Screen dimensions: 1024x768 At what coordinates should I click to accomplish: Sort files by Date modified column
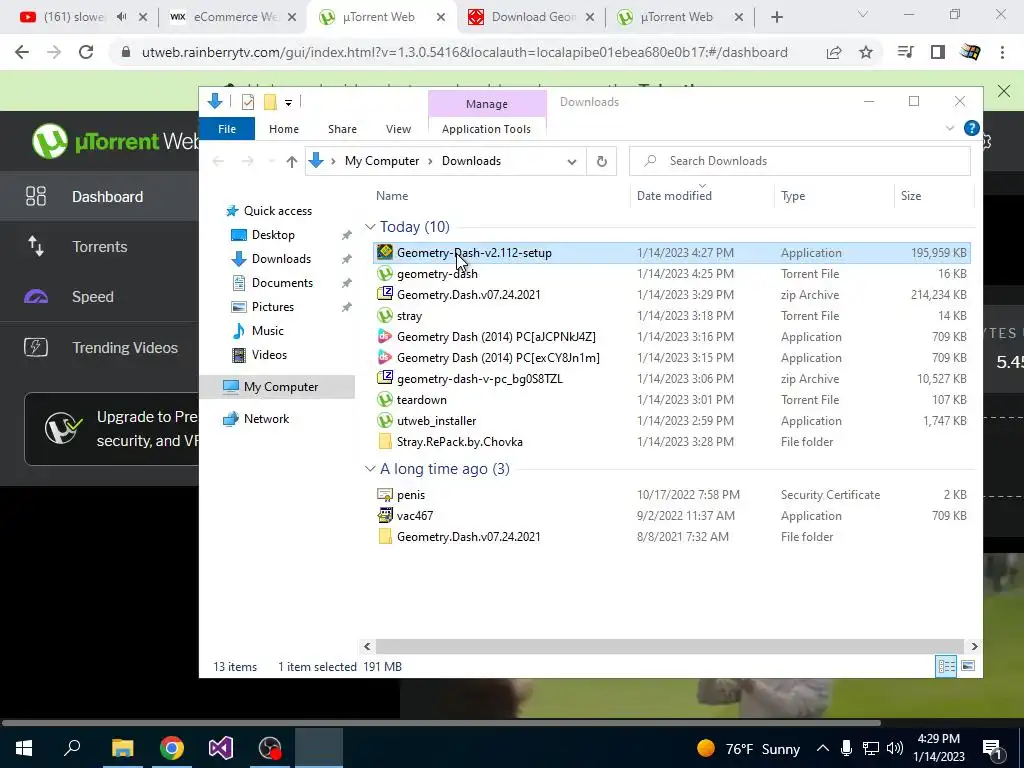(674, 195)
